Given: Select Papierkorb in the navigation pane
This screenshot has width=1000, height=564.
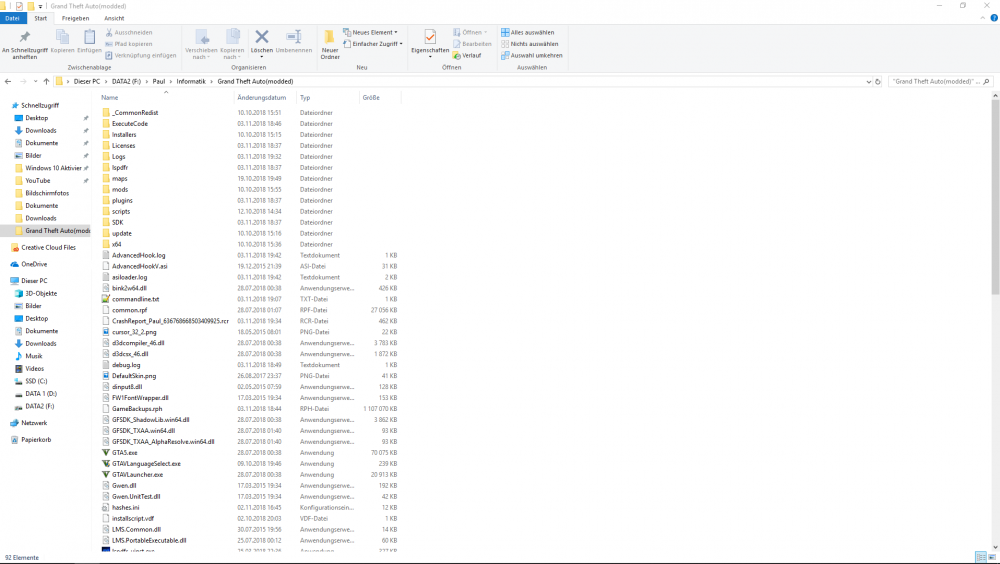Looking at the screenshot, I should coord(36,440).
